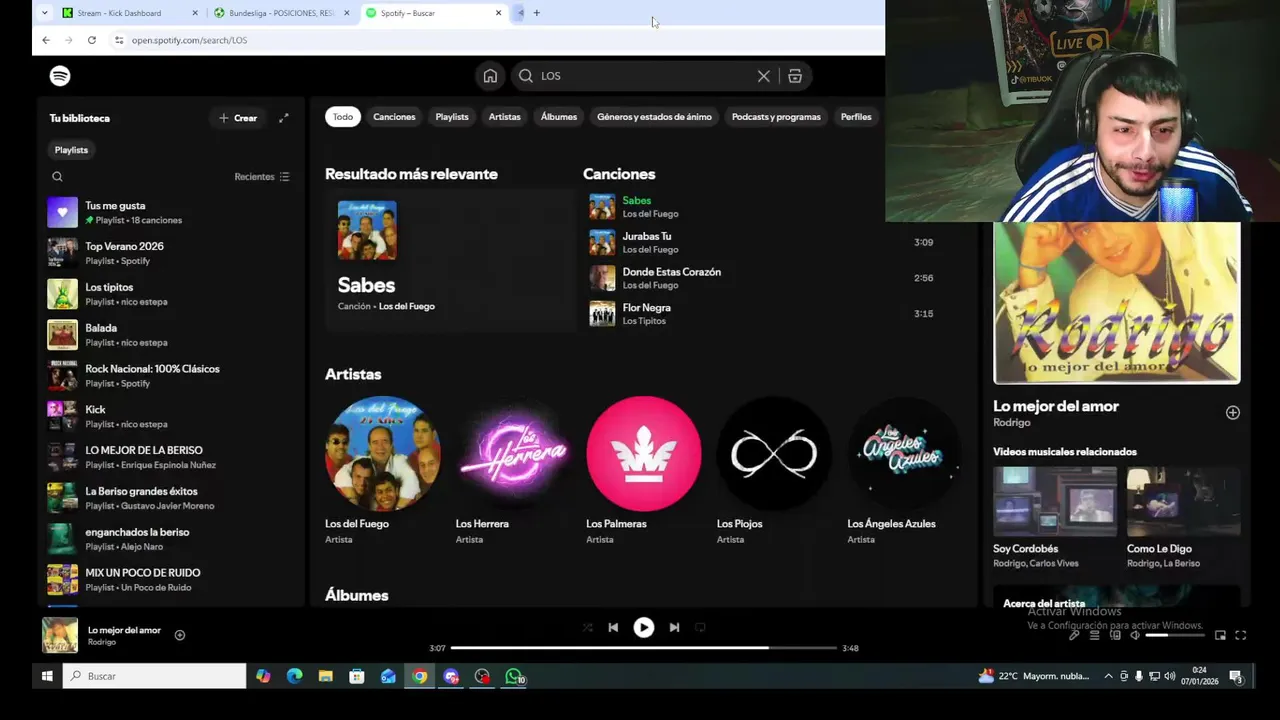Open now playing album cover thumbnail
Screen dimensions: 1280x720
(x=60, y=635)
